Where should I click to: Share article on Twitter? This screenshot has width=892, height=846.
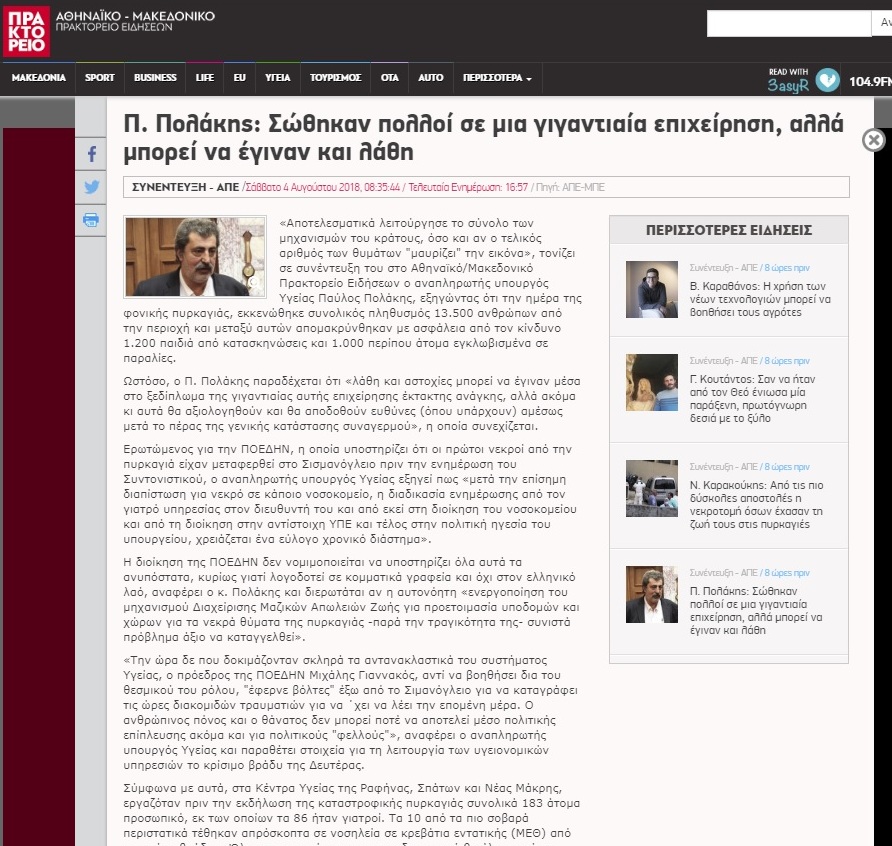(91, 187)
